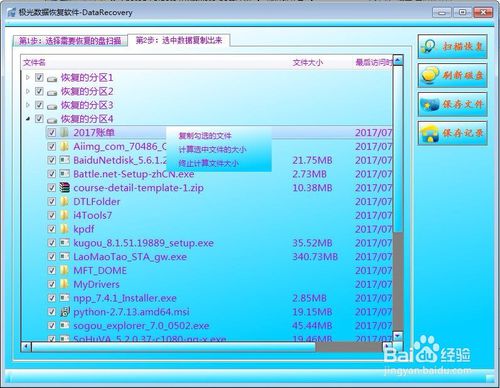Click the 文件名 column header
This screenshot has height=388, width=500.
[35, 62]
